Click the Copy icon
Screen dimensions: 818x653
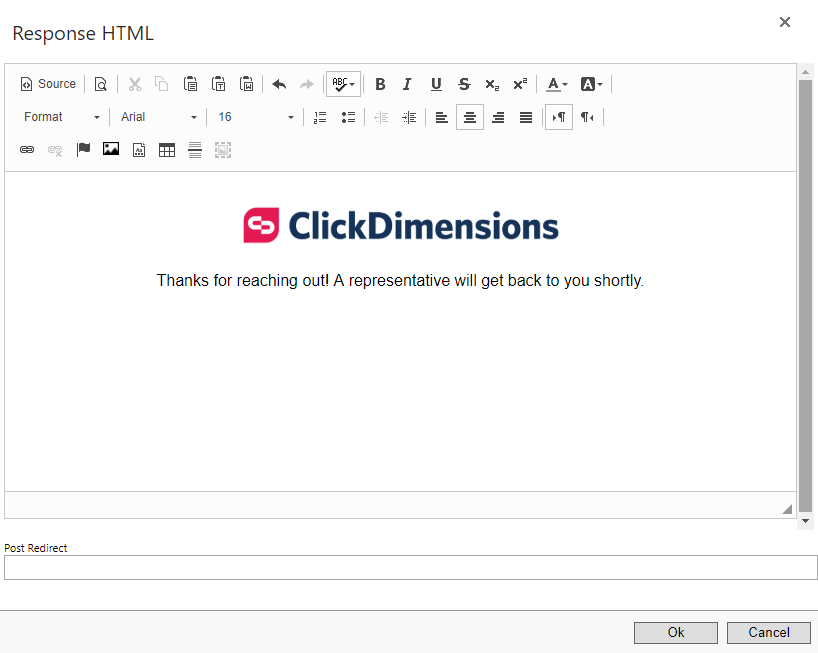pyautogui.click(x=162, y=84)
